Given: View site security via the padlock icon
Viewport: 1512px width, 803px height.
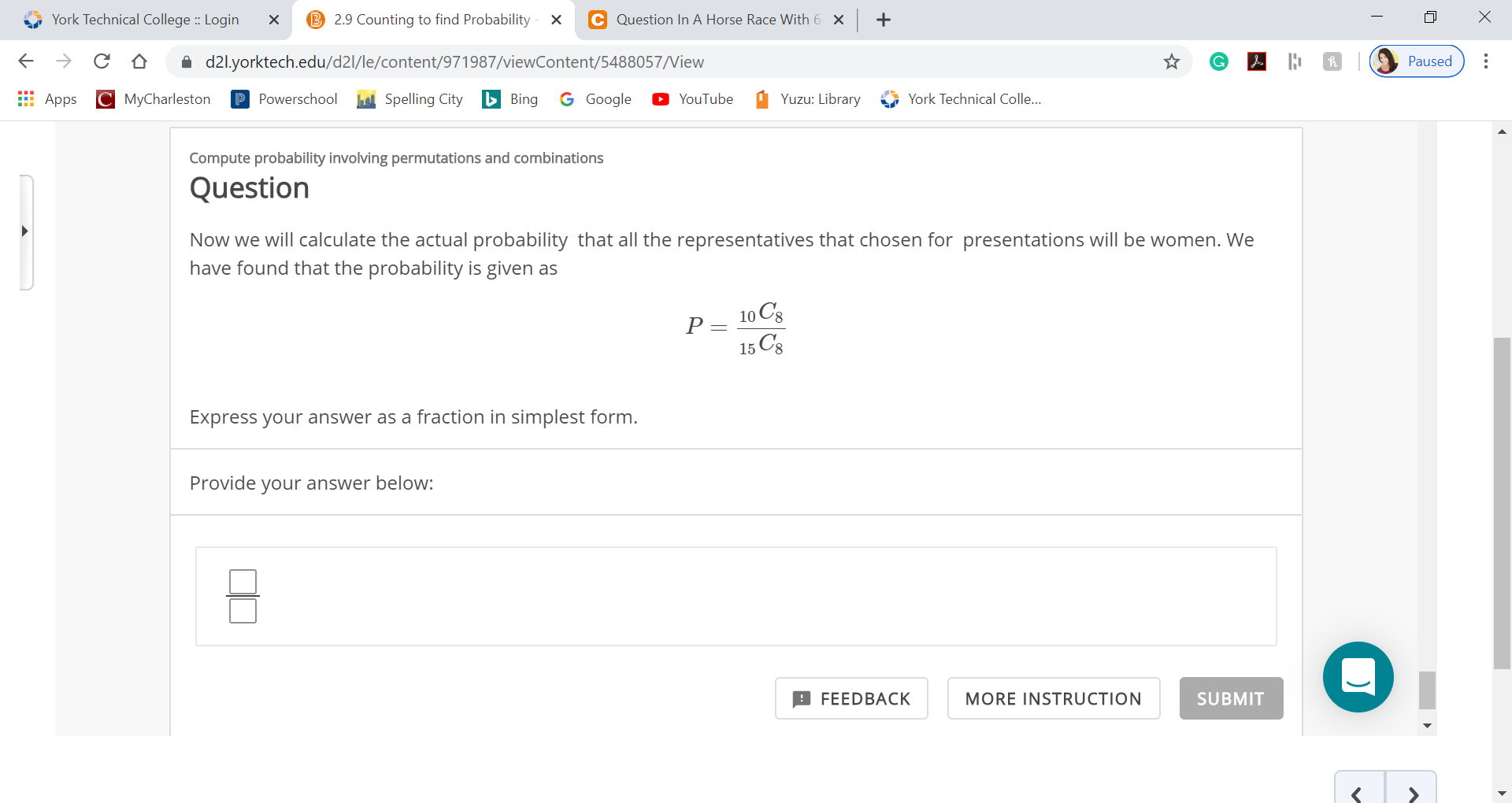Looking at the screenshot, I should (x=187, y=61).
